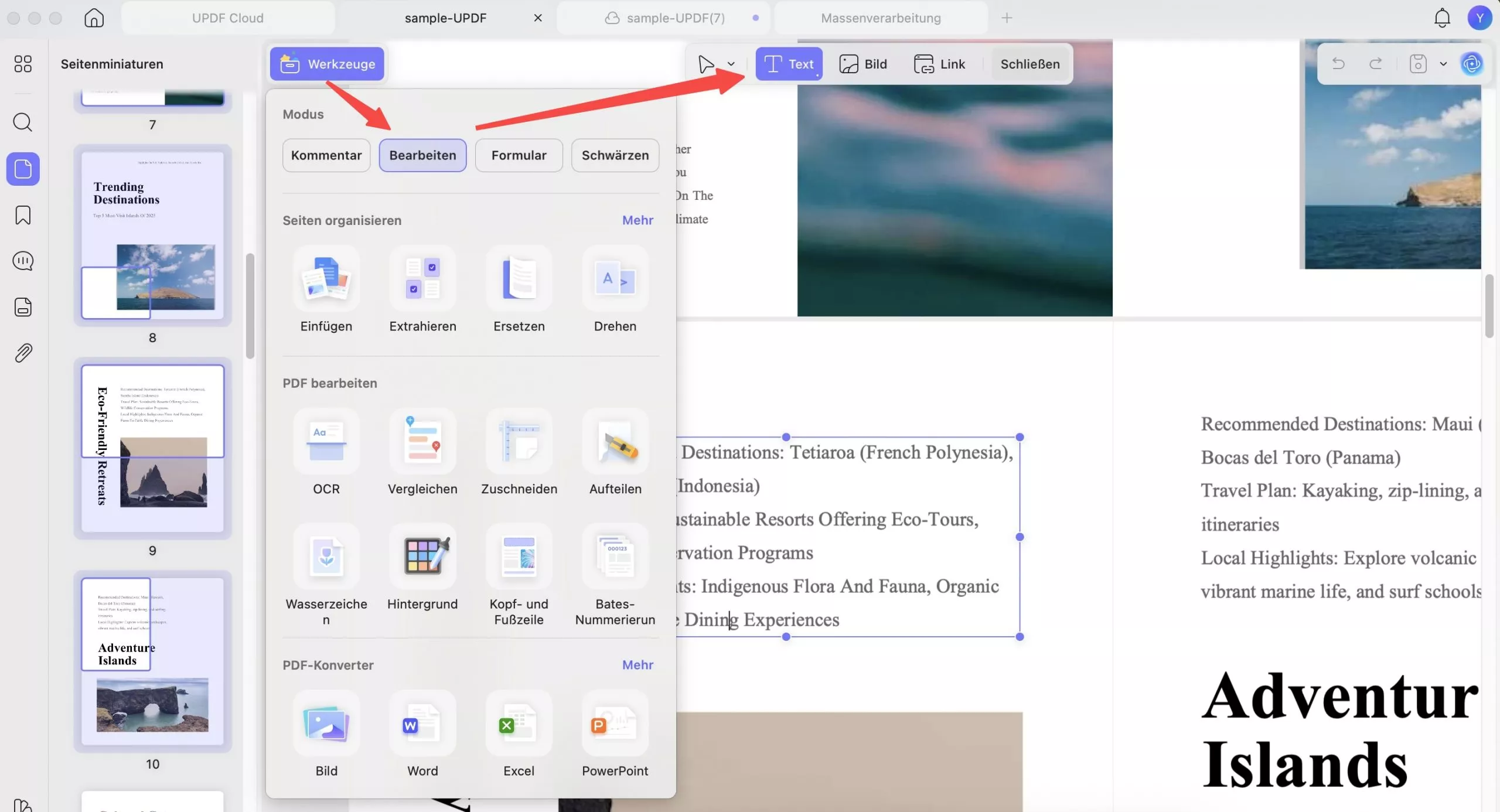The height and width of the screenshot is (812, 1500).
Task: Click the attachment paperclip sidebar icon
Action: coord(23,353)
